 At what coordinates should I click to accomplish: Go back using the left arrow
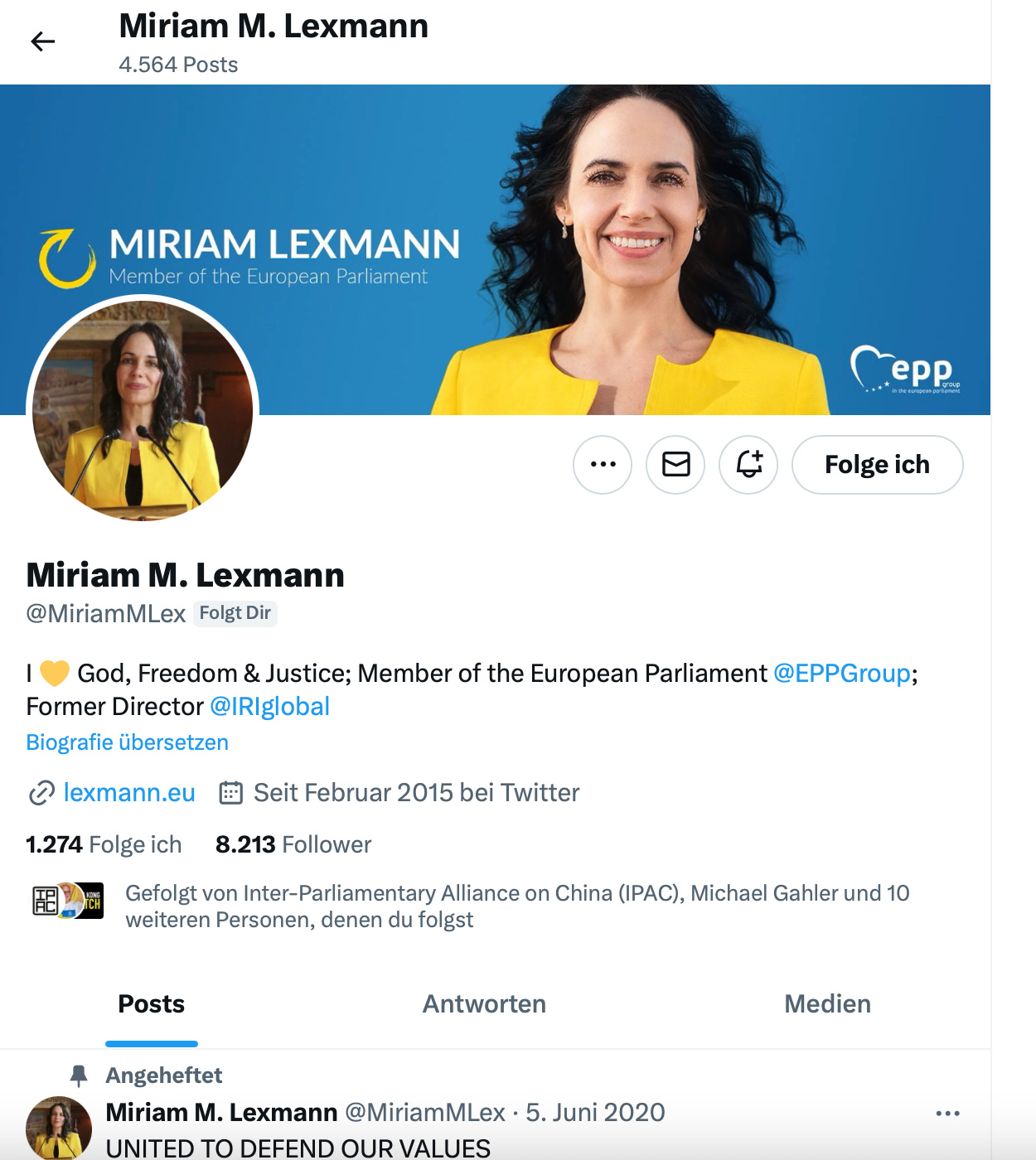(42, 41)
